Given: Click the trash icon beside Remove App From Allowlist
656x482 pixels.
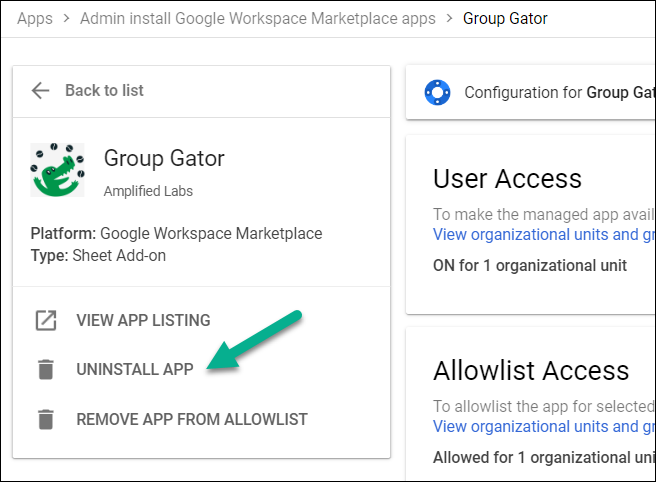Looking at the screenshot, I should [46, 419].
